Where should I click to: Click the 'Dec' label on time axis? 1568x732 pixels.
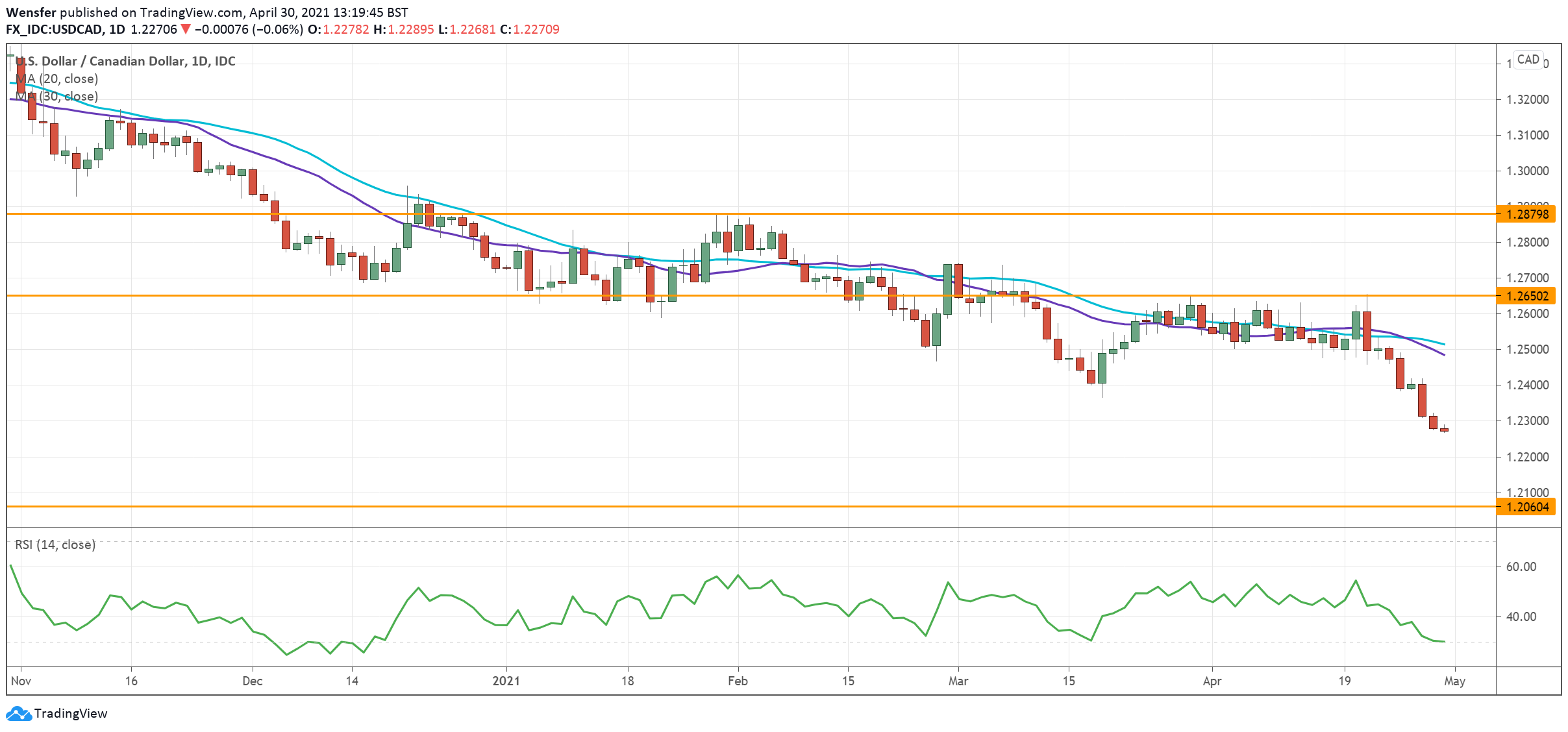[252, 681]
